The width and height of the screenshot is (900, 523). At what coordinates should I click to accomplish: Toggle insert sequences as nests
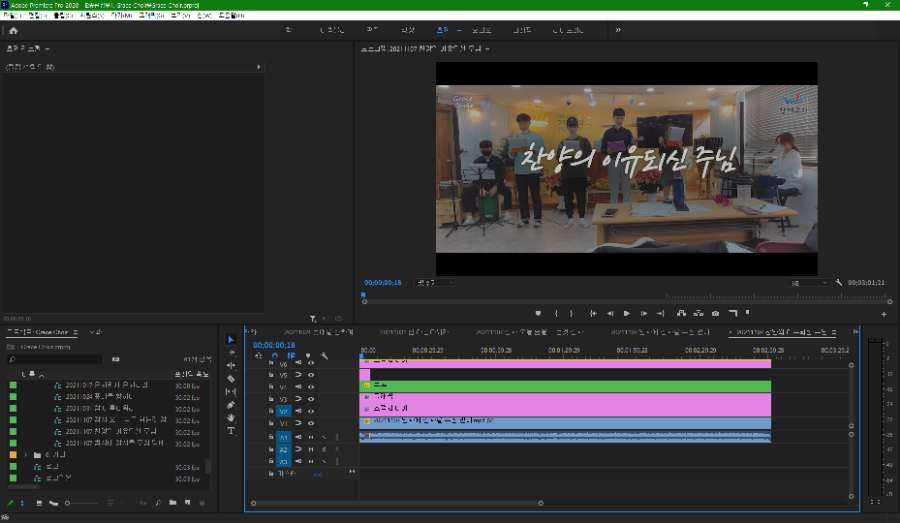click(258, 356)
